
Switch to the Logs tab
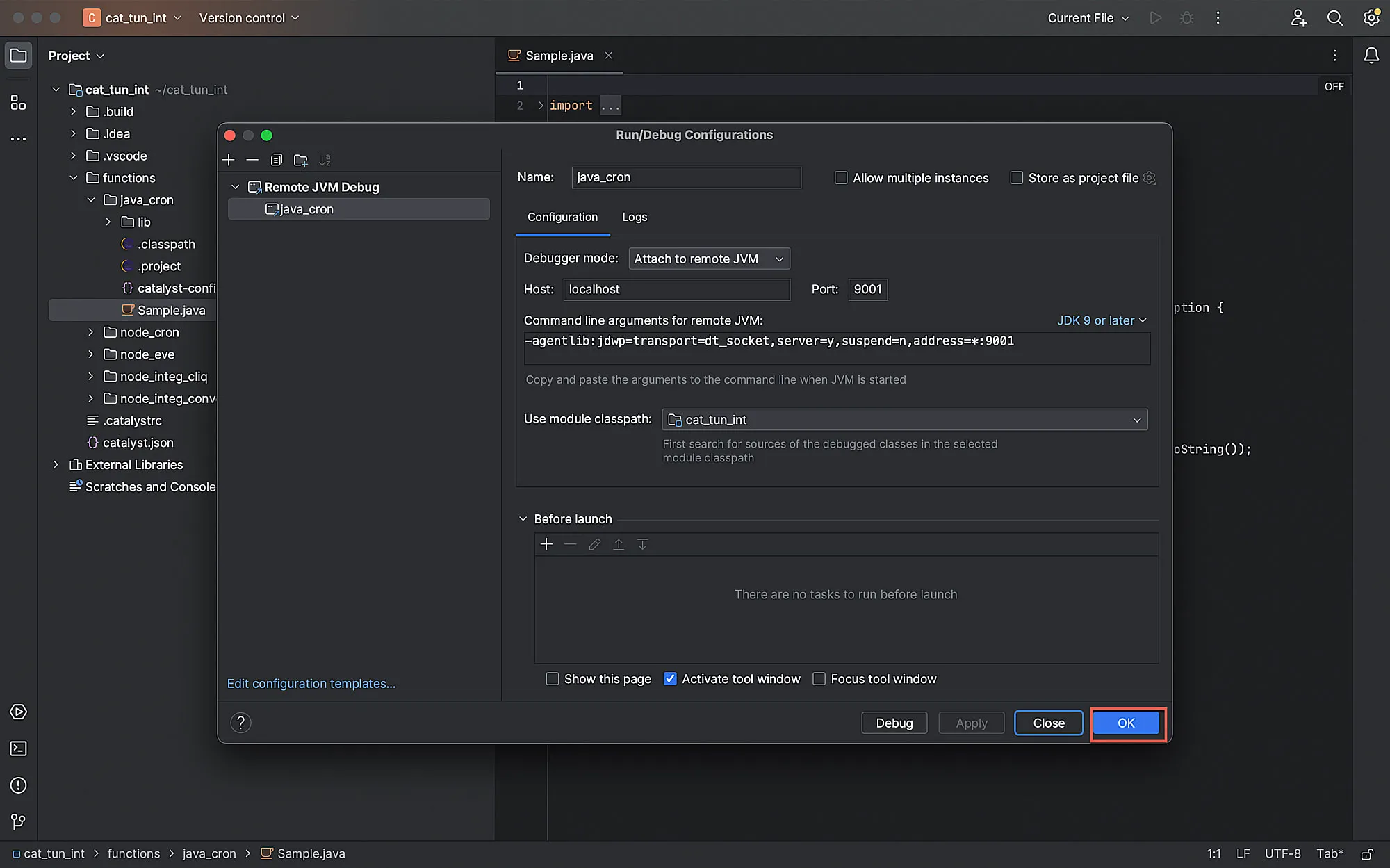(635, 217)
